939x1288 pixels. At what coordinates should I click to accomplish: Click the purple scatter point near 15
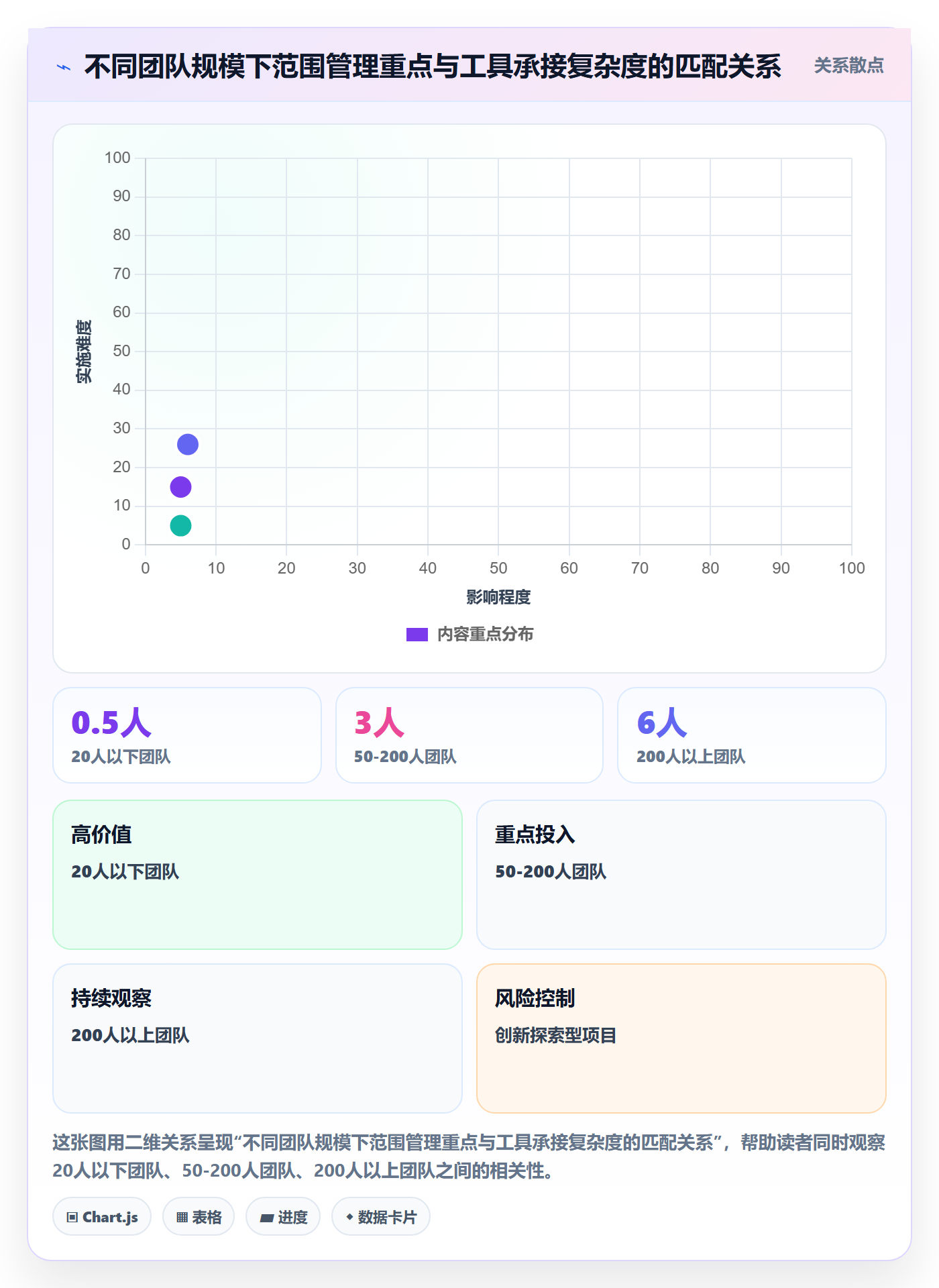coord(180,487)
